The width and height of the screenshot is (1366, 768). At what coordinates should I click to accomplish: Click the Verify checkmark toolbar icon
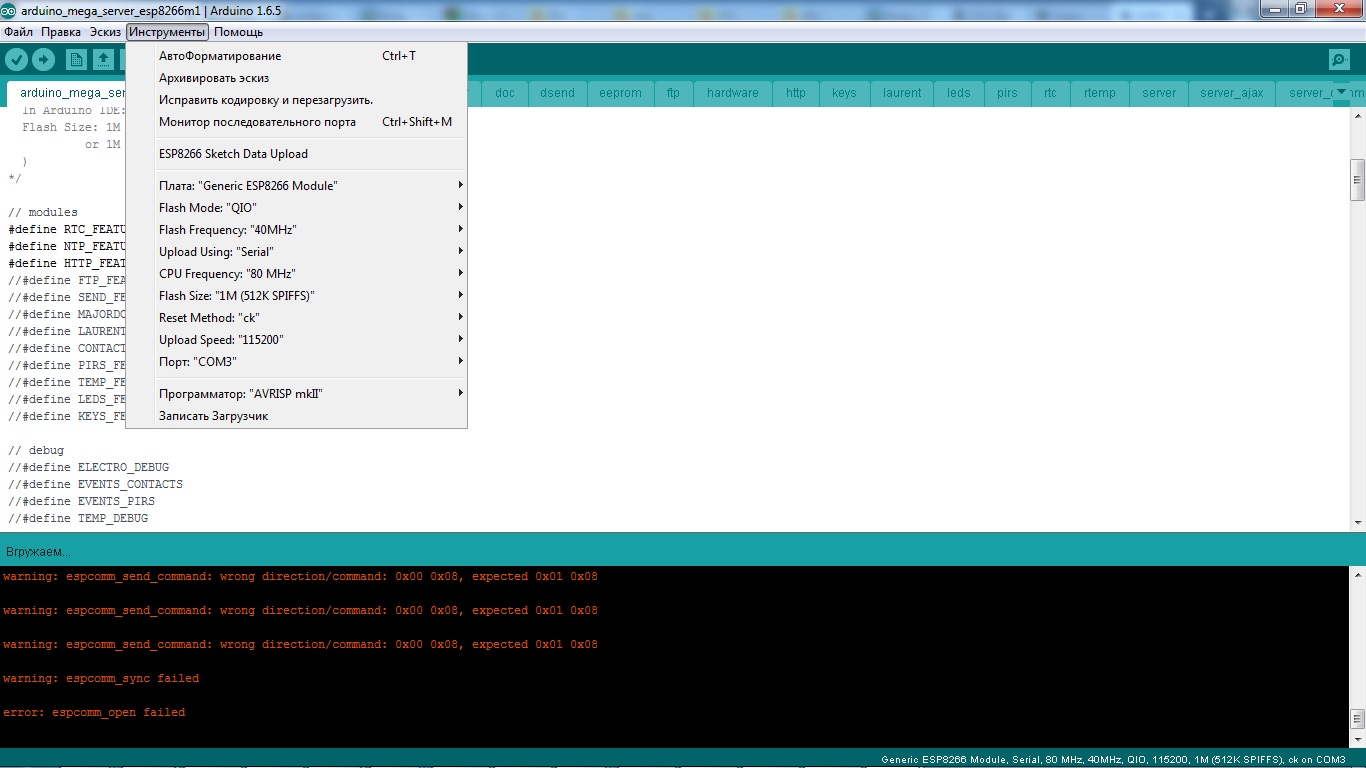point(16,60)
